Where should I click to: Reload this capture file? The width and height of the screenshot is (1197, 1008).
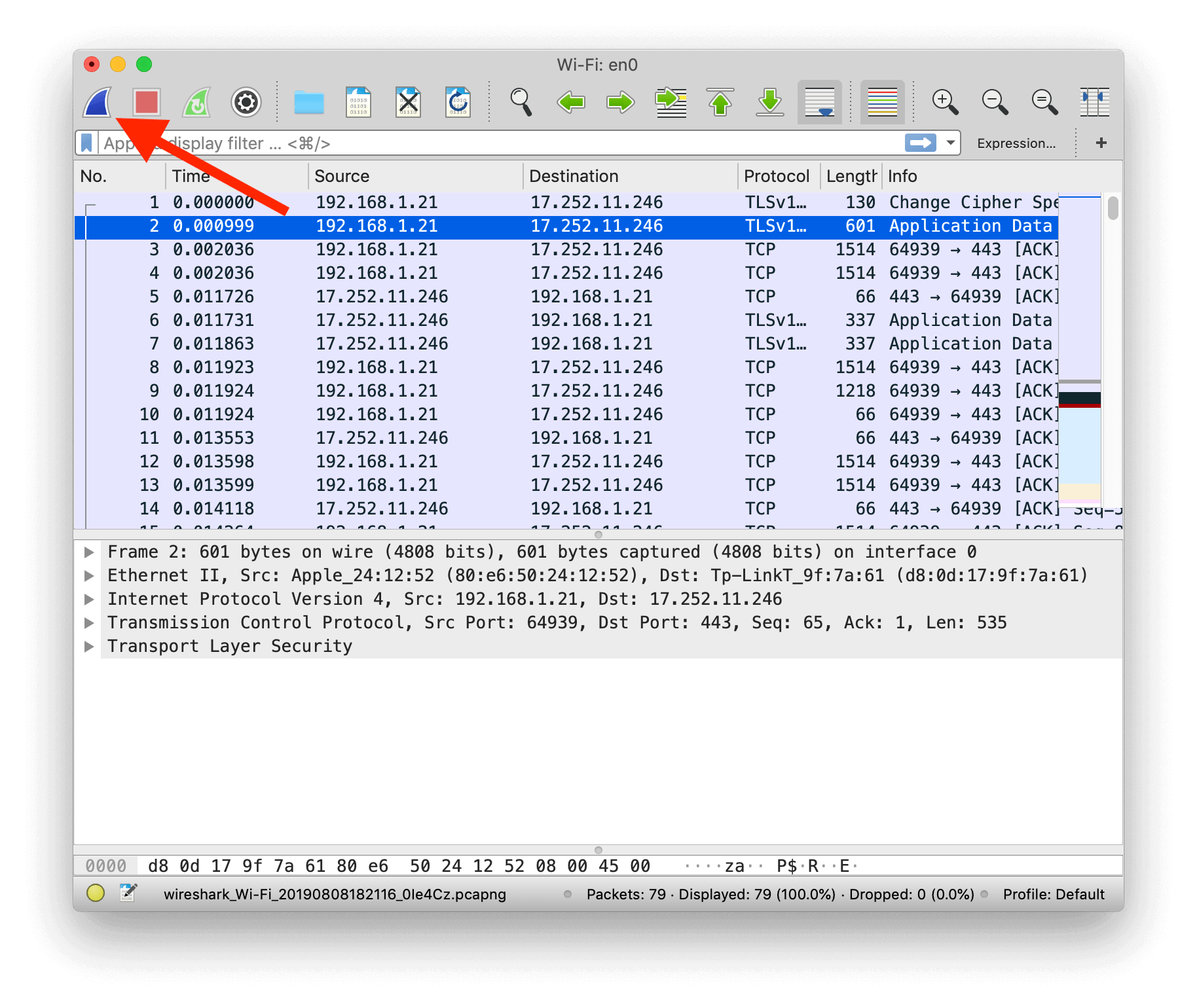(458, 102)
